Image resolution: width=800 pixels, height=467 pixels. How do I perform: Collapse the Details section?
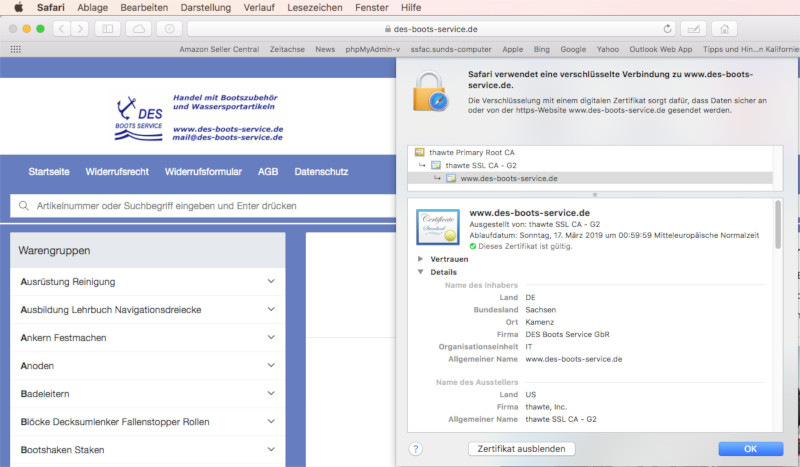[x=420, y=272]
